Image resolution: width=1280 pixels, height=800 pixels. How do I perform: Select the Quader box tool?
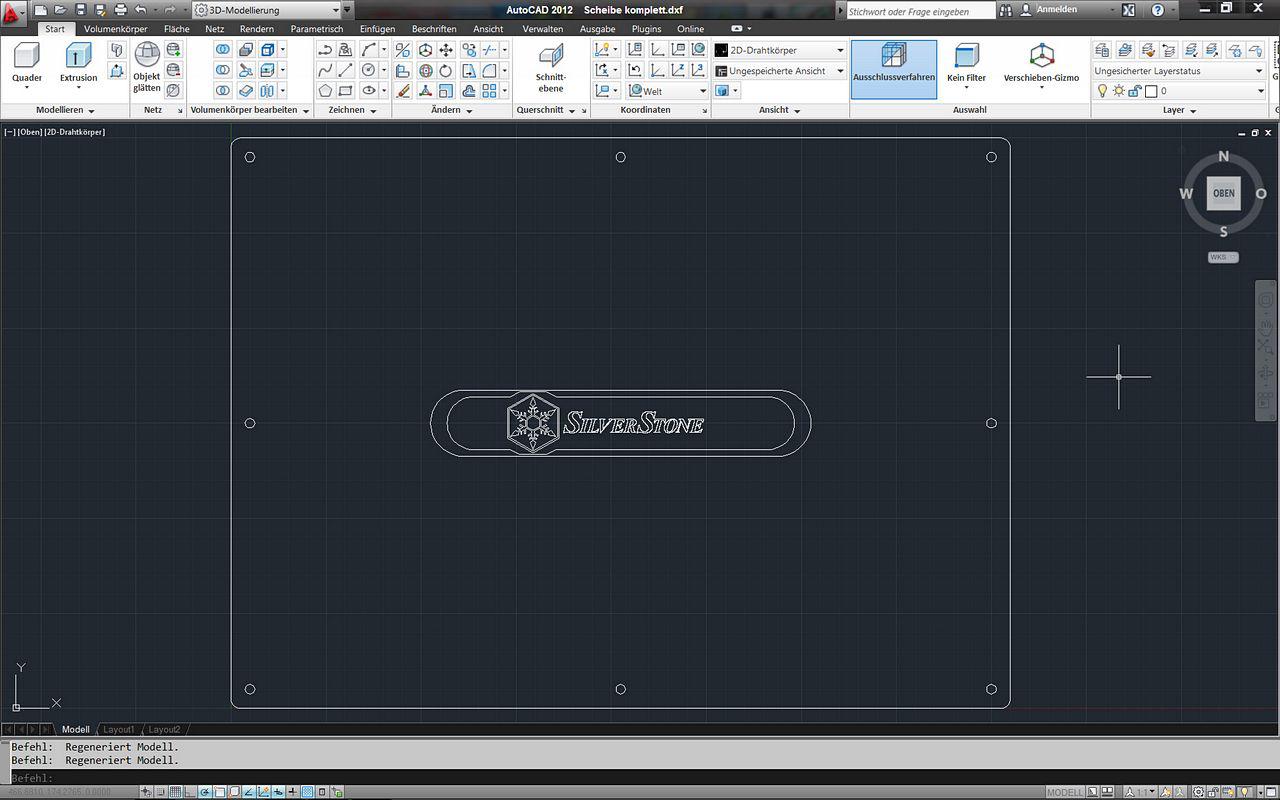[27, 65]
